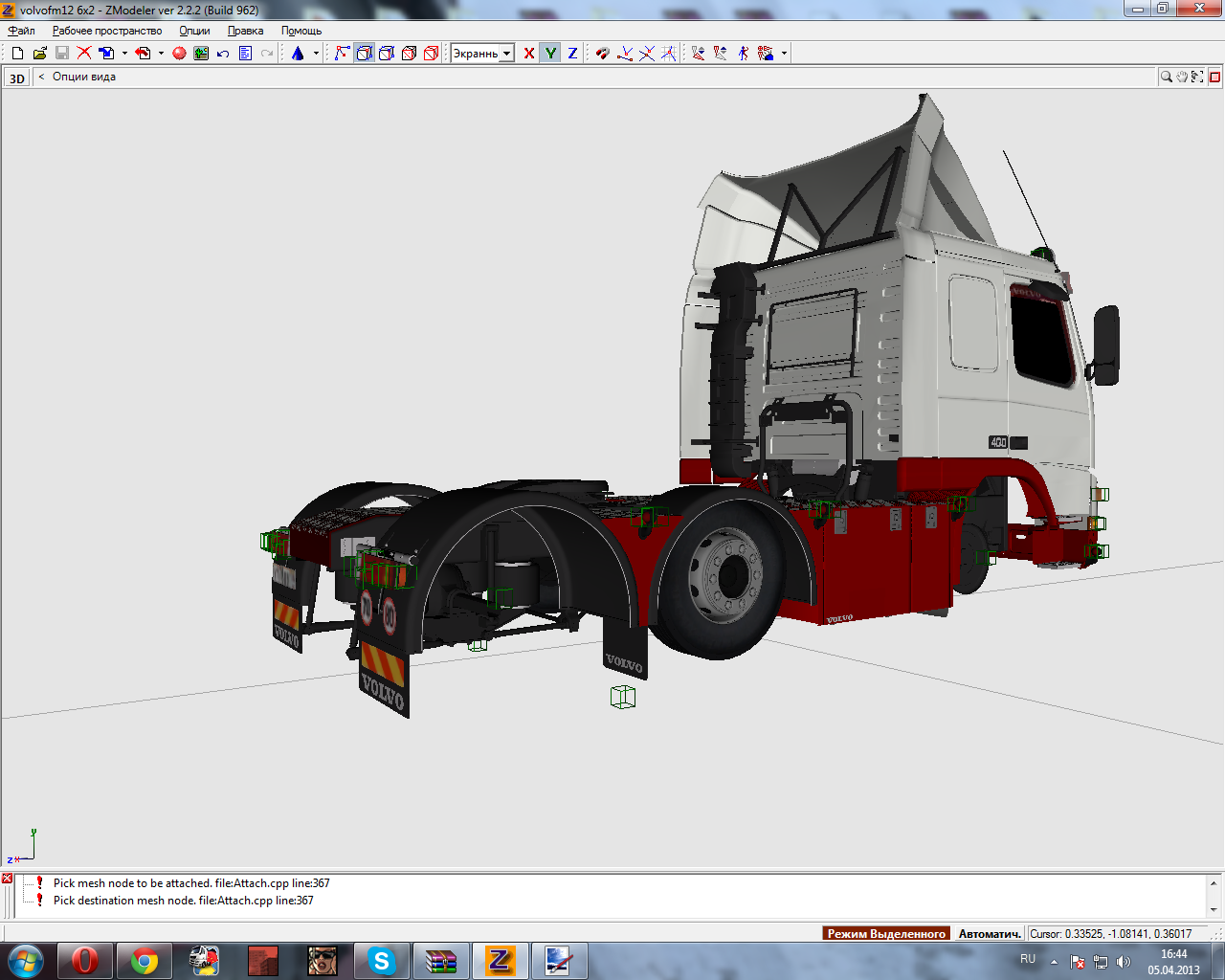The width and height of the screenshot is (1225, 980).
Task: Click the blue cone primitives icon
Action: pos(298,54)
